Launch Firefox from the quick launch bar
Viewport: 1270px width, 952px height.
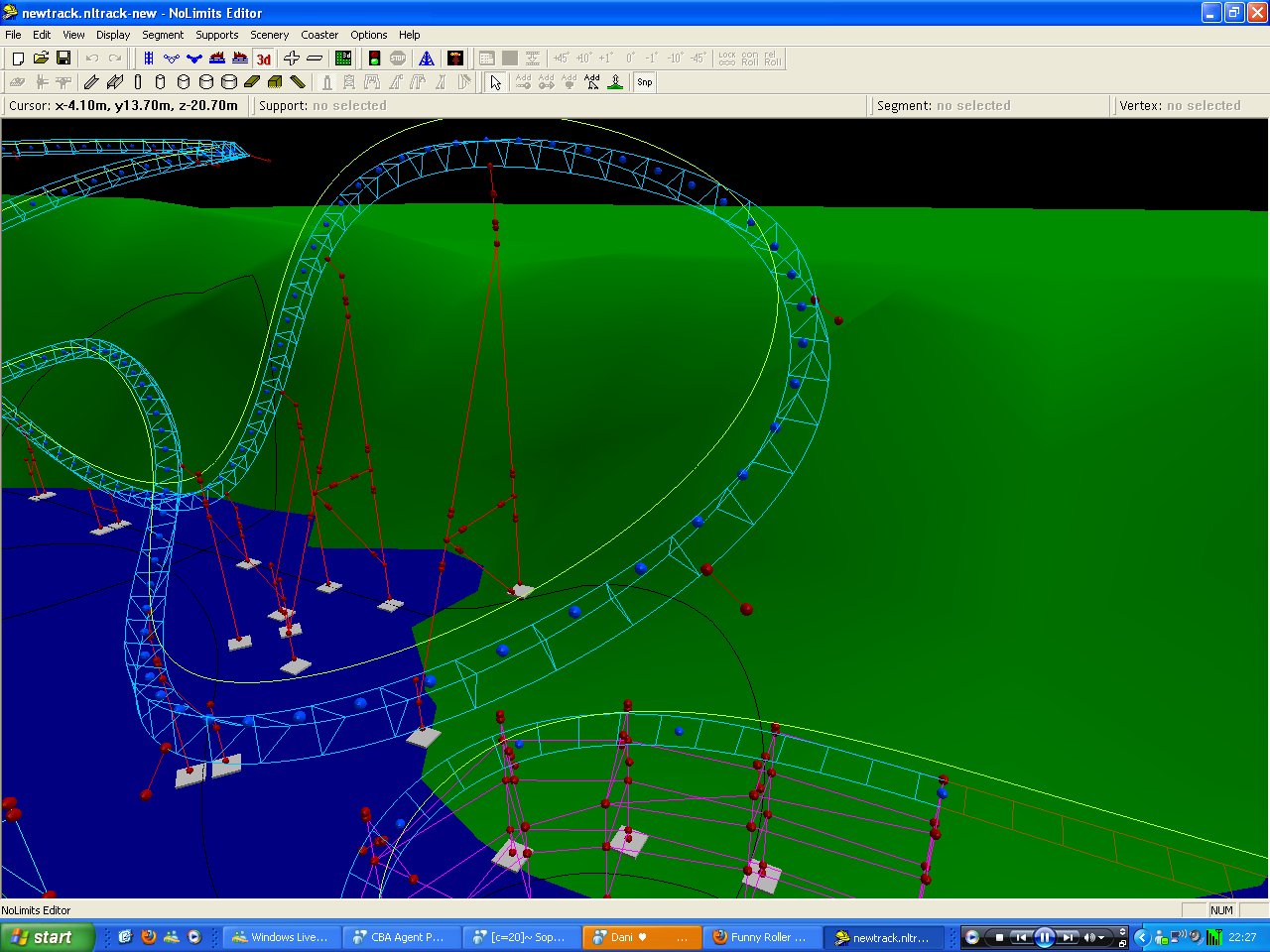click(x=149, y=936)
